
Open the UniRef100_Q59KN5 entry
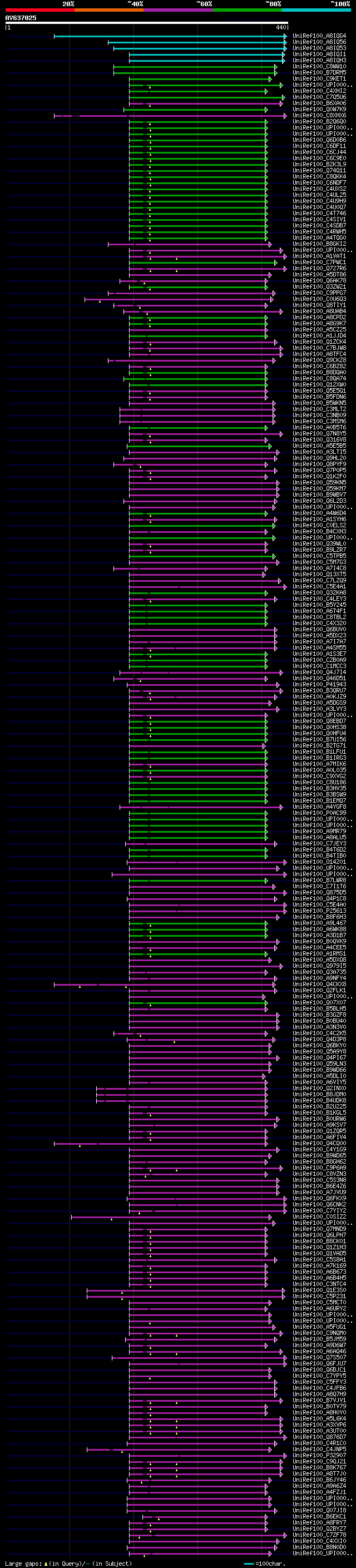(x=319, y=483)
